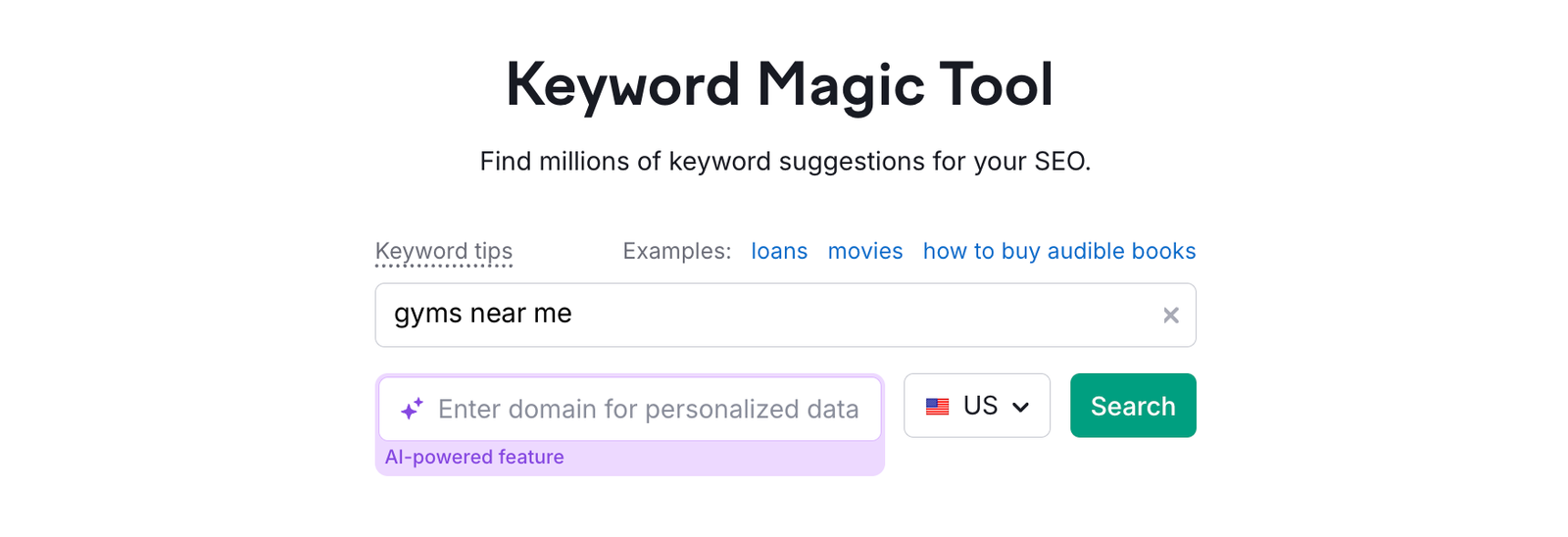
Task: Select the "movies" example keyword
Action: [x=865, y=251]
